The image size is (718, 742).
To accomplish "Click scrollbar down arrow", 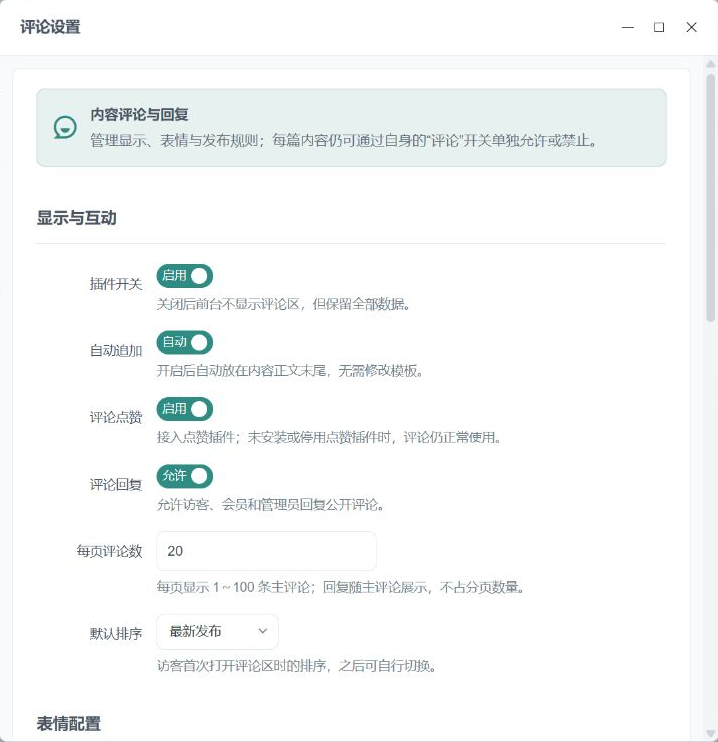I will tap(710, 734).
